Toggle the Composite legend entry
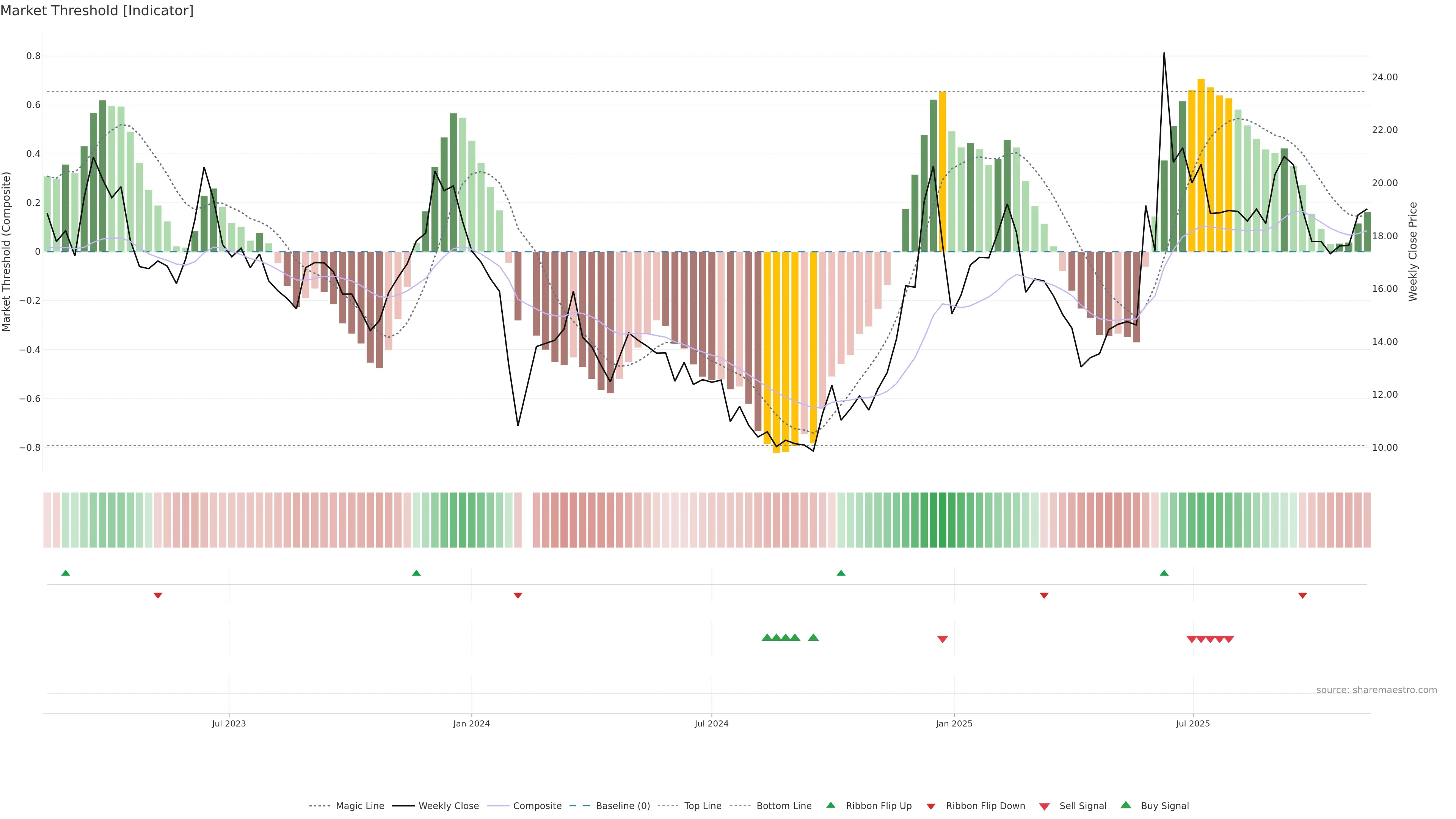The image size is (1456, 819). click(x=537, y=806)
